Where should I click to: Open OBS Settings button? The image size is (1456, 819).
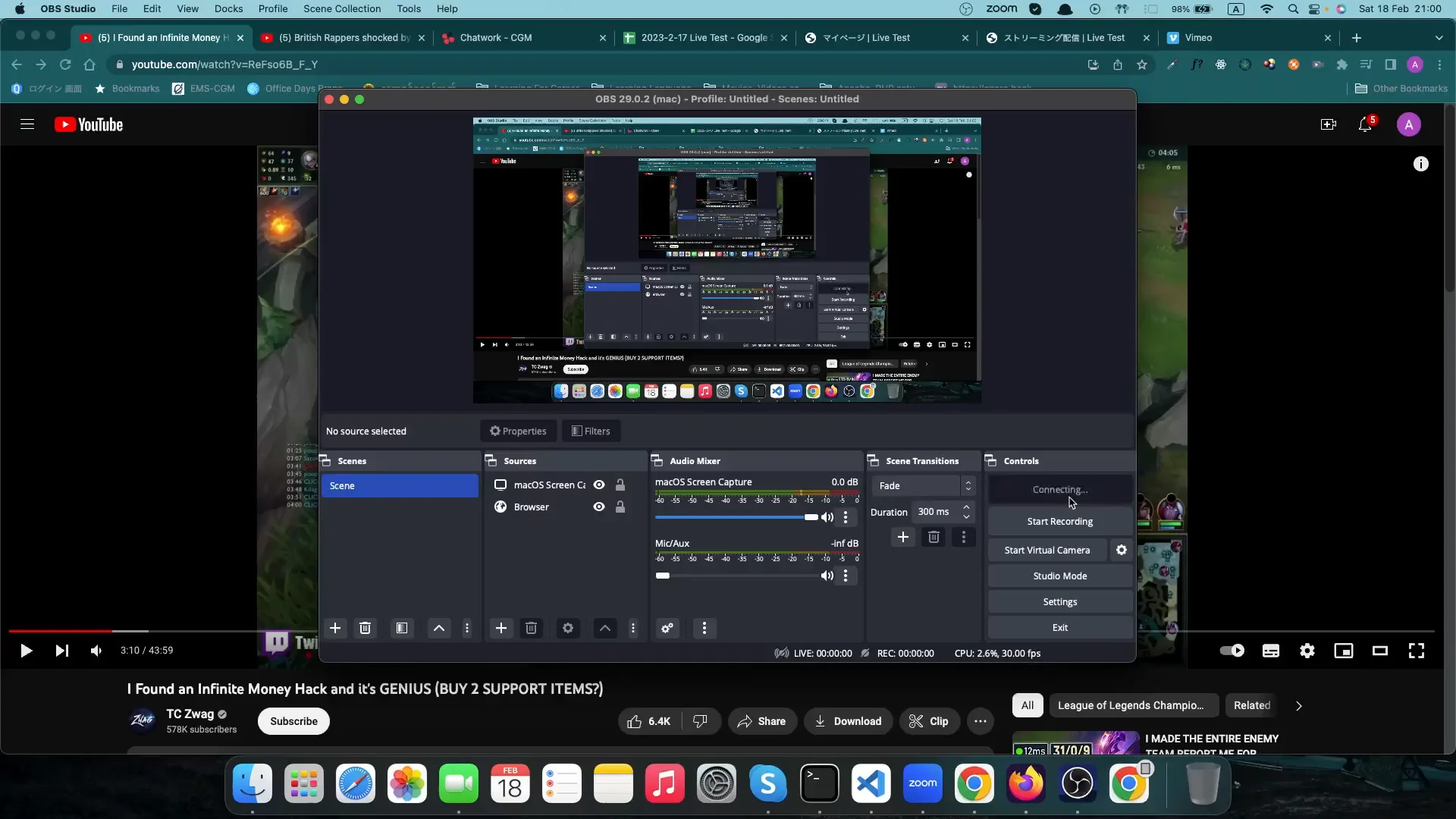point(1060,602)
